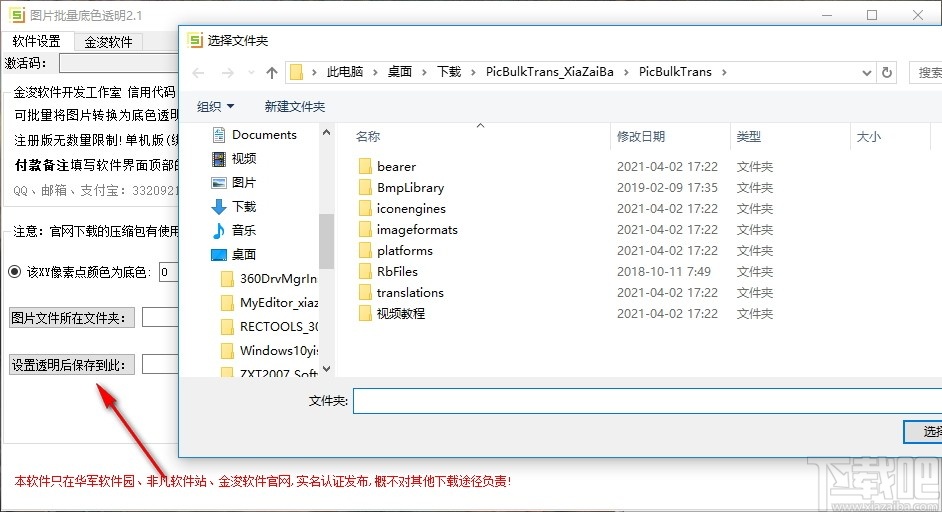Click the 音乐 note icon
This screenshot has width=942, height=512.
(219, 230)
